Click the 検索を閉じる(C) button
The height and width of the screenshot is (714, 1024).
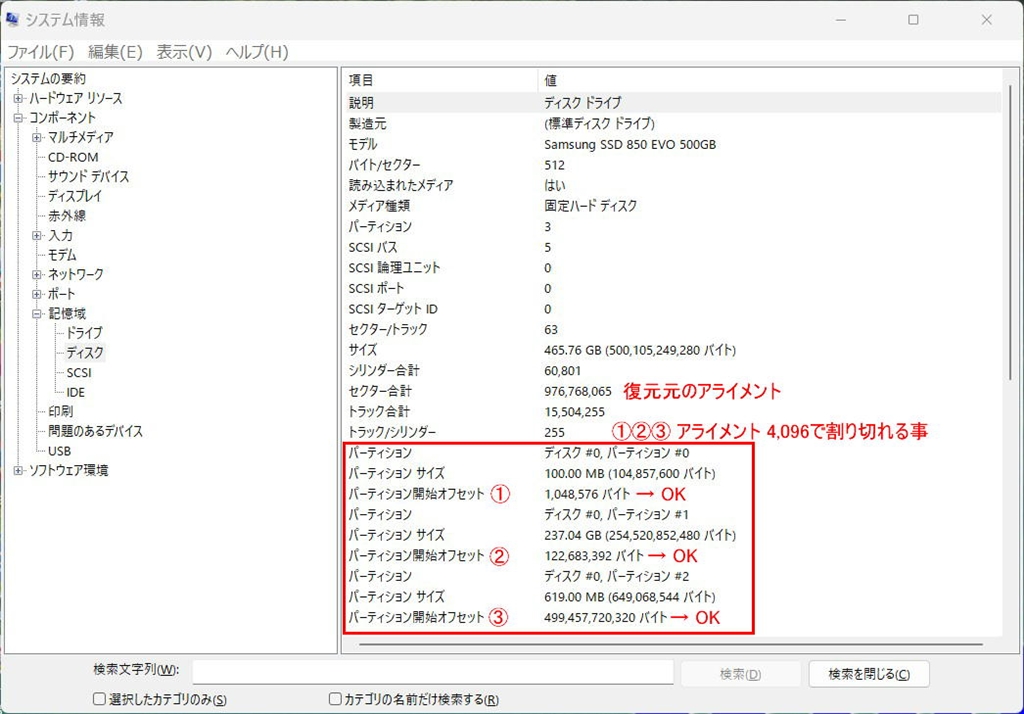click(x=869, y=674)
